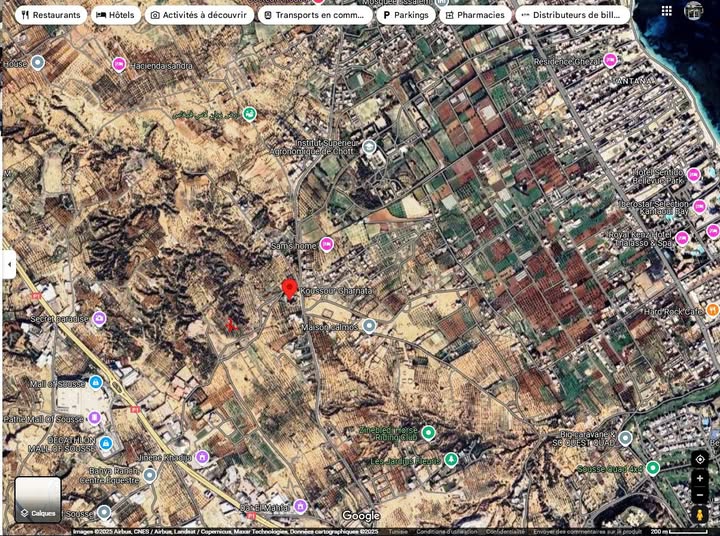Click the red Ksoussour Gharnata pin
This screenshot has height=536, width=720.
pyautogui.click(x=290, y=289)
